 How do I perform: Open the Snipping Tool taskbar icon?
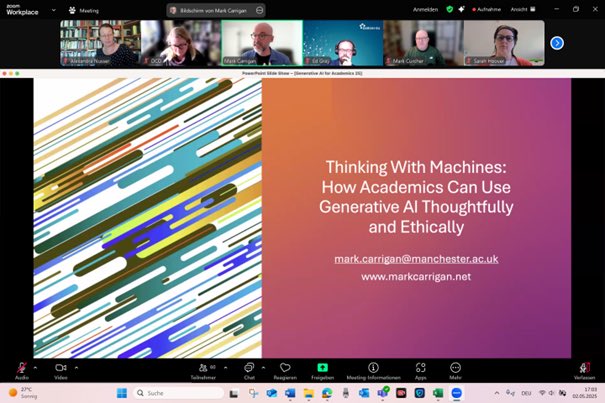[x=253, y=393]
